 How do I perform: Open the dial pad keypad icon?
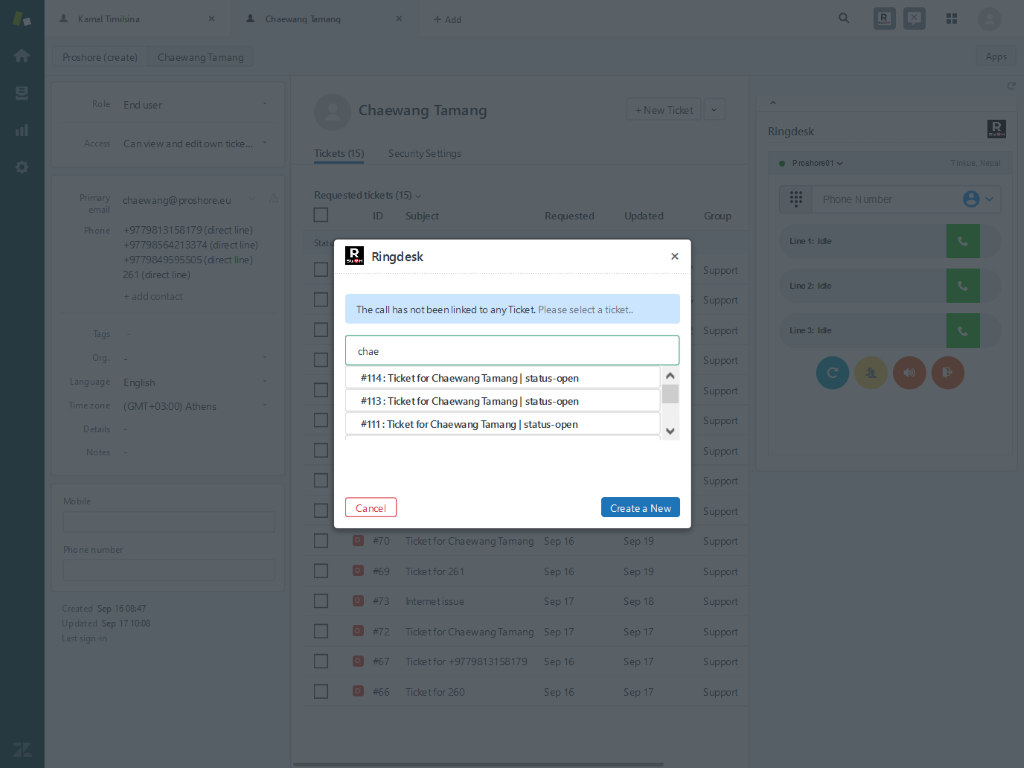796,199
